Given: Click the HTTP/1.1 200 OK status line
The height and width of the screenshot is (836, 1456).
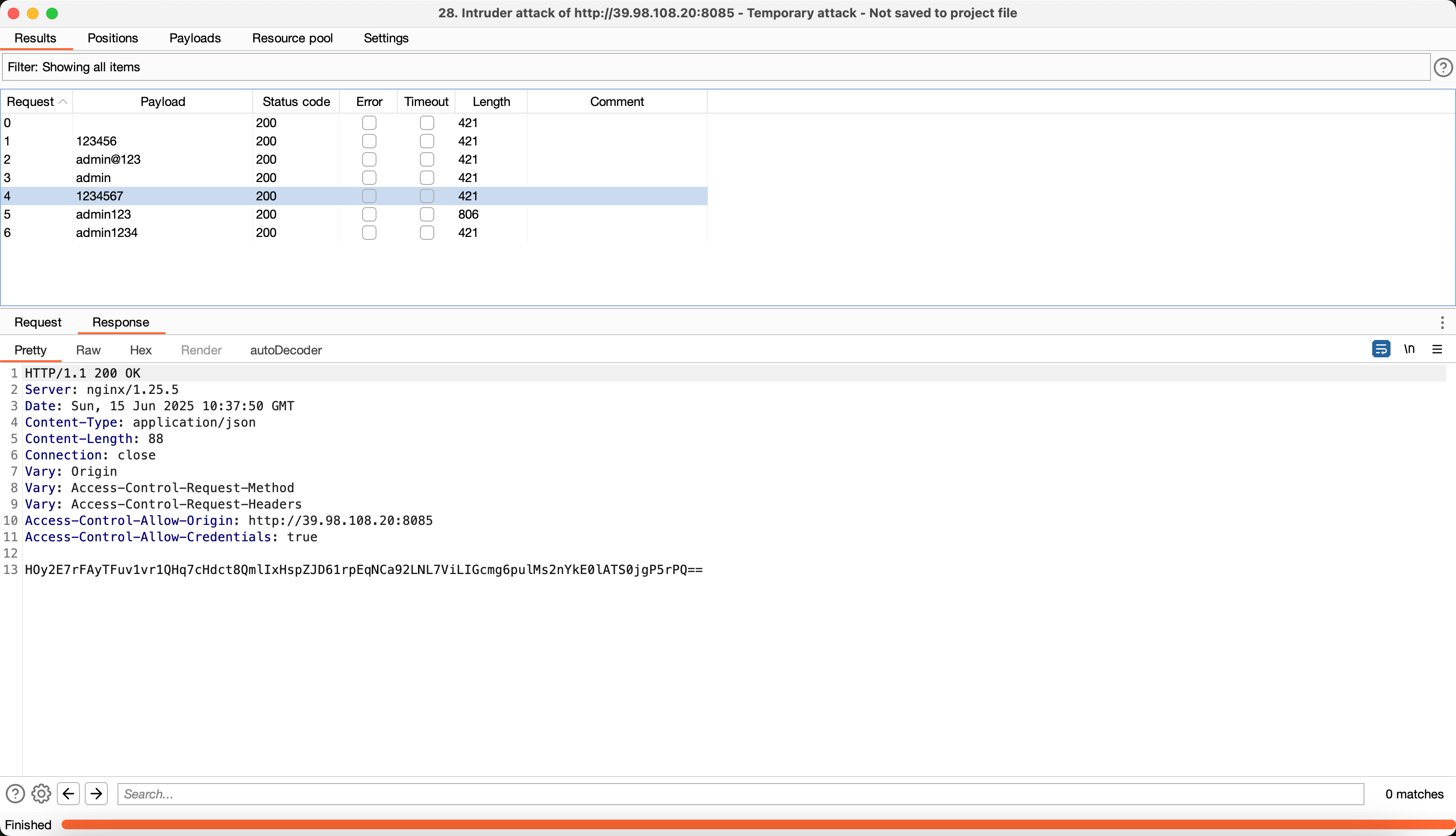Looking at the screenshot, I should click(83, 373).
